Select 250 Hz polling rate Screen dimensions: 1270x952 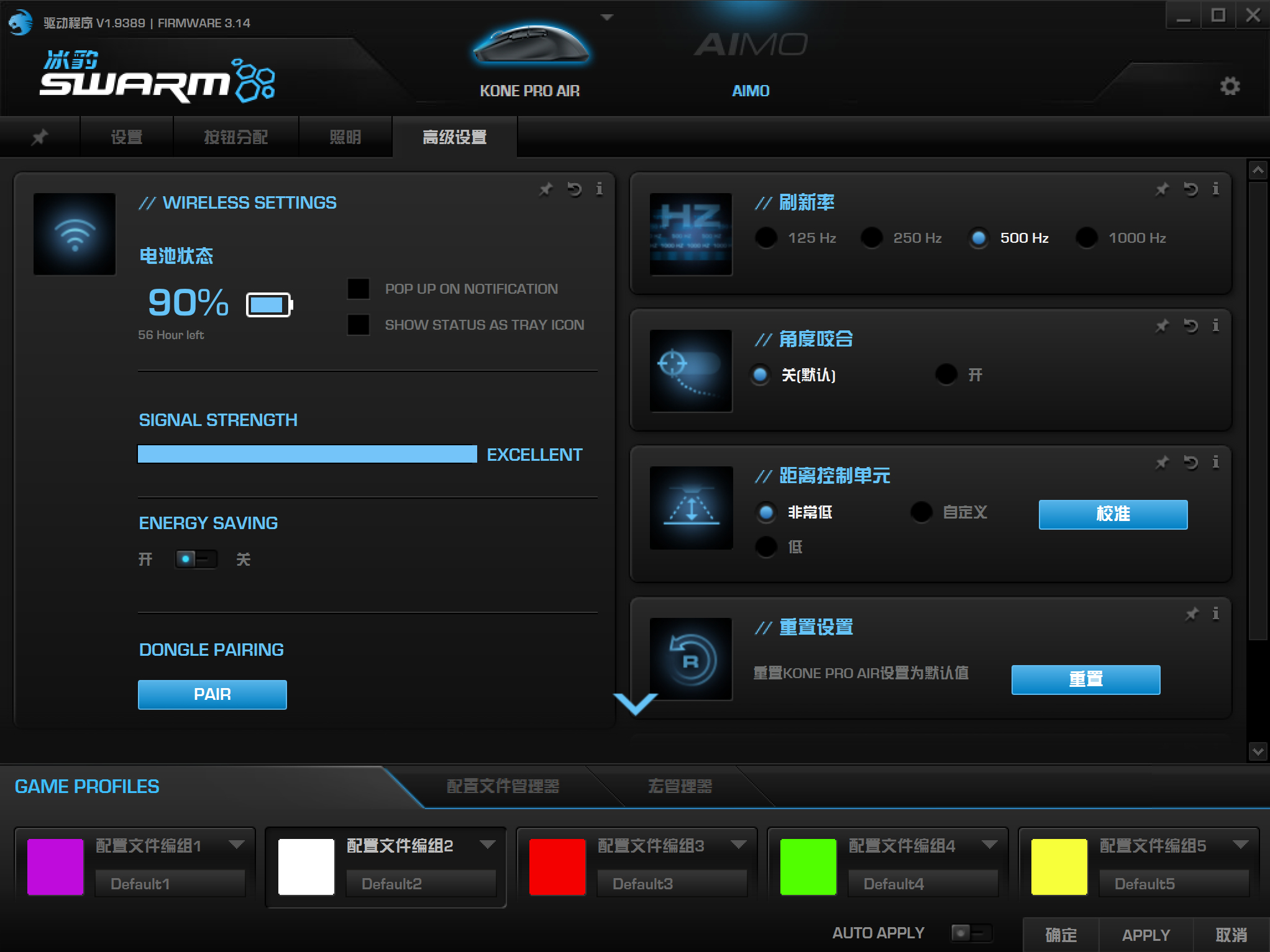click(871, 238)
